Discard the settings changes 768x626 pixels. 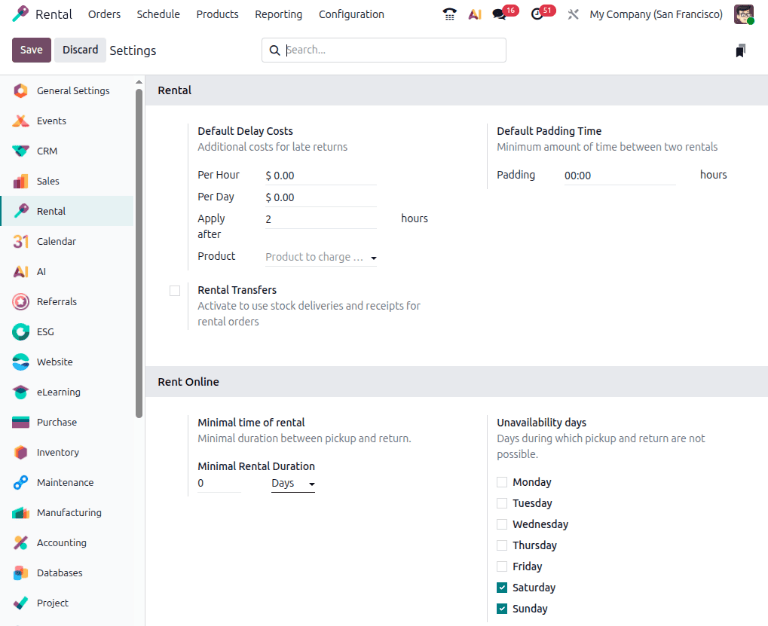(x=80, y=50)
